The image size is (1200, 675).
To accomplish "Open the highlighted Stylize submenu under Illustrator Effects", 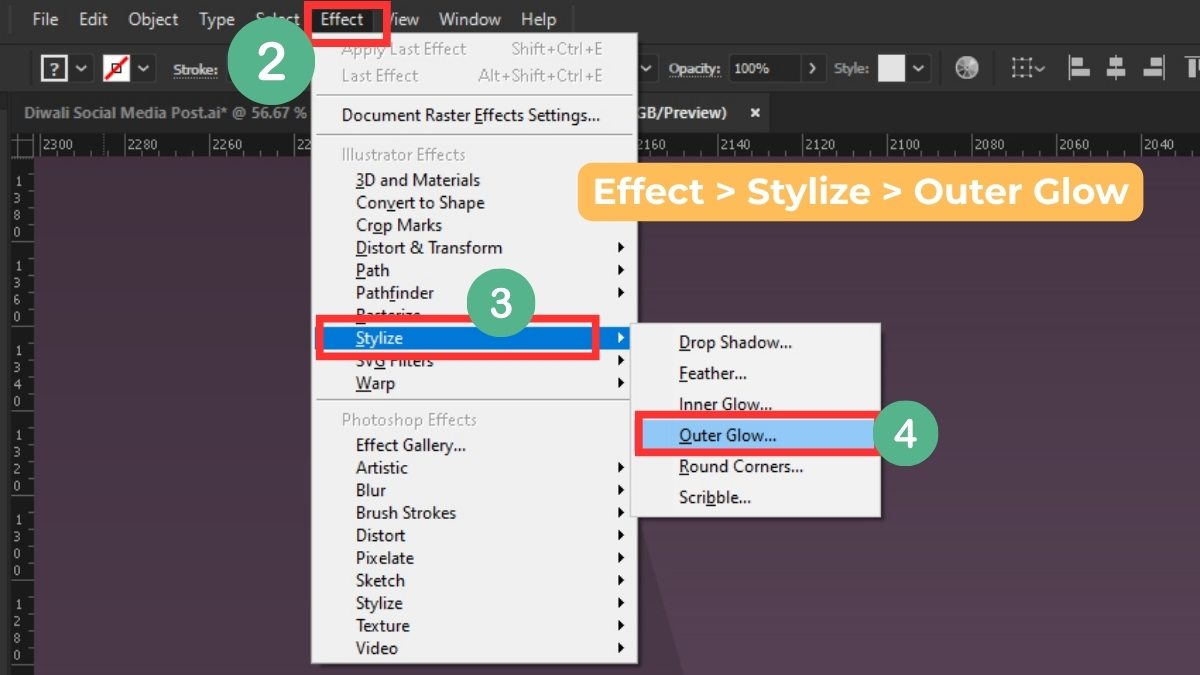I will [473, 338].
